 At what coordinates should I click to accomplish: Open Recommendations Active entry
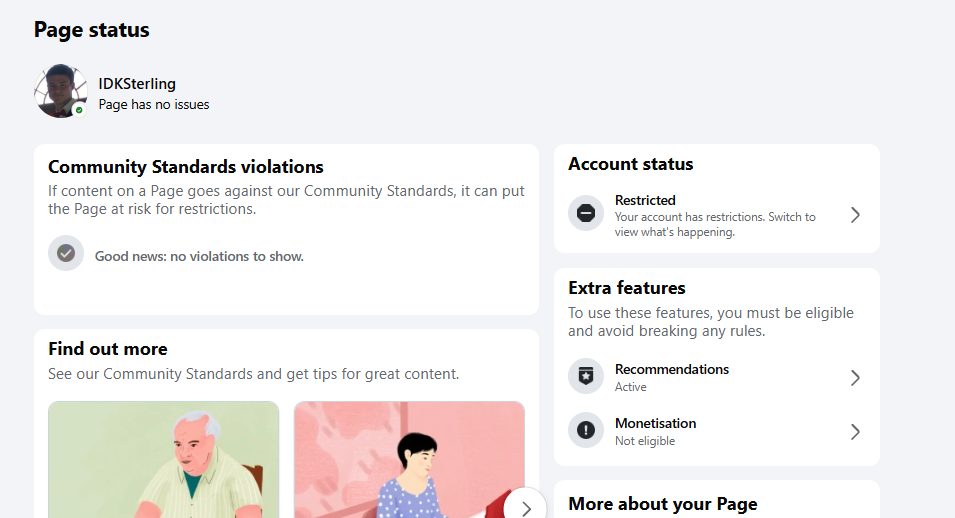717,377
